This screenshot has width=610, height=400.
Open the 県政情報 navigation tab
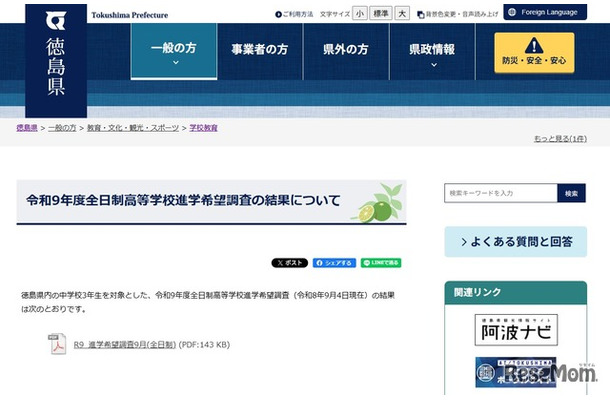432,51
